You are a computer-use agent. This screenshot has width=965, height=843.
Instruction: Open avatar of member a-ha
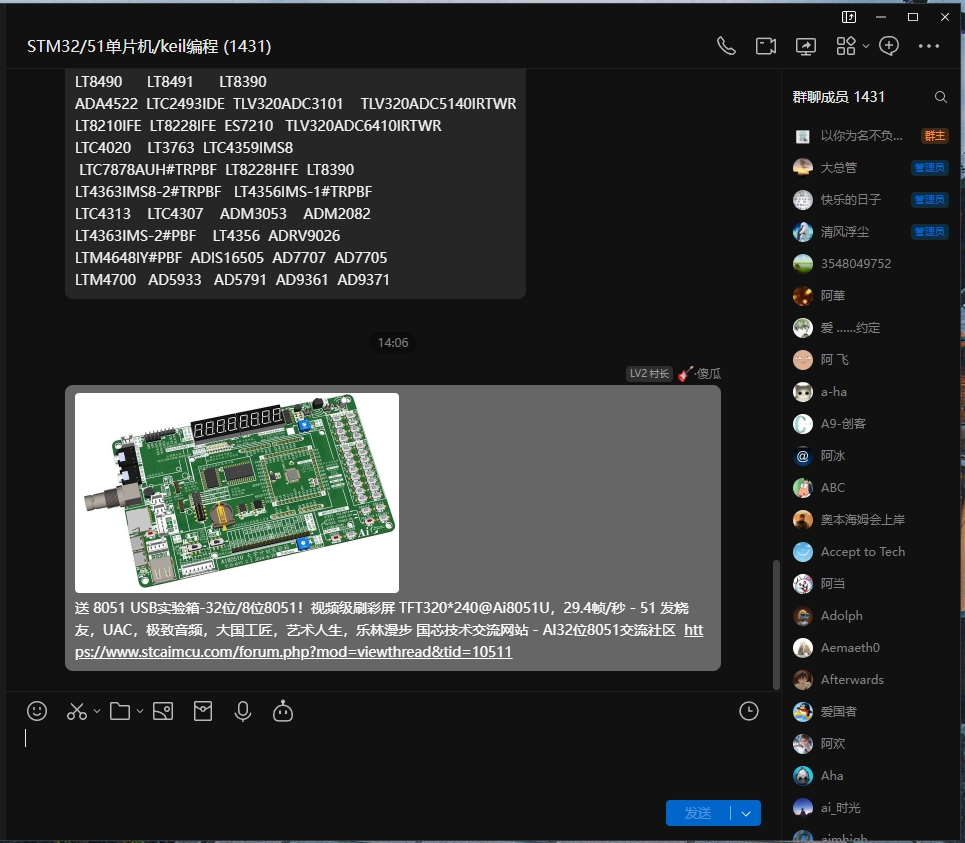pos(803,391)
